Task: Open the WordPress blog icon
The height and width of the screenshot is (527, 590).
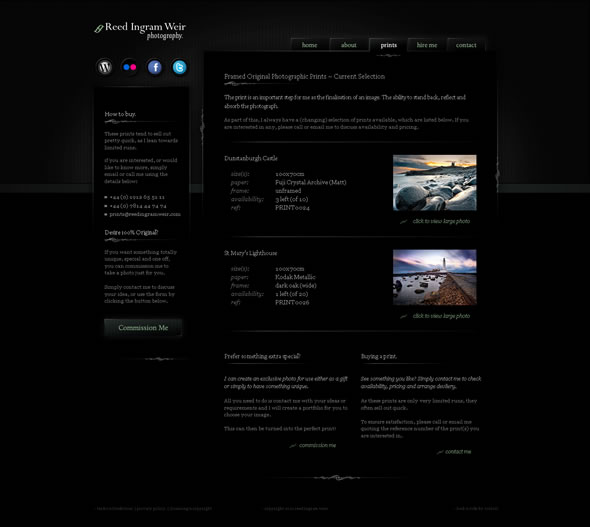Action: pyautogui.click(x=105, y=67)
